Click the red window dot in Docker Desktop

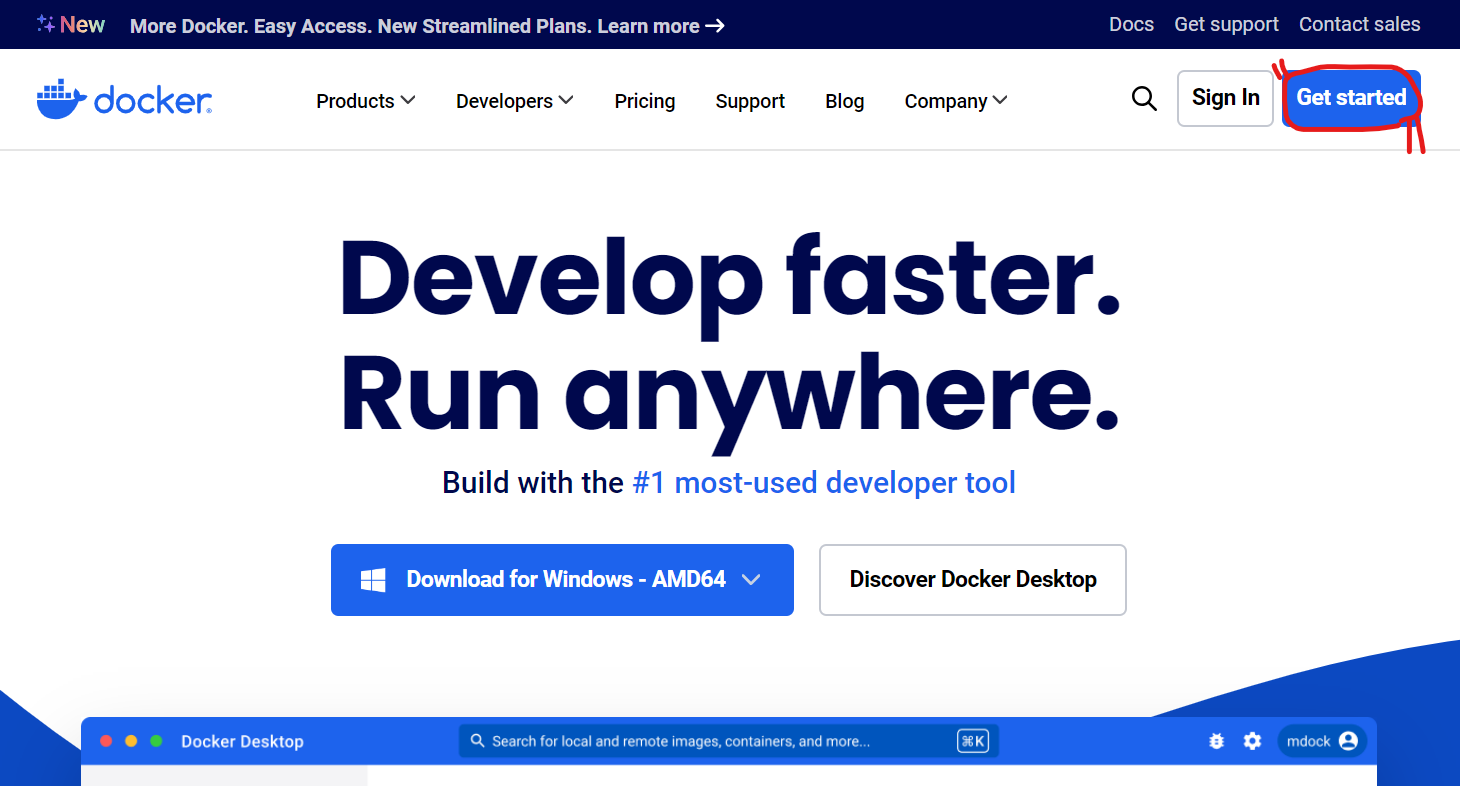click(x=106, y=741)
